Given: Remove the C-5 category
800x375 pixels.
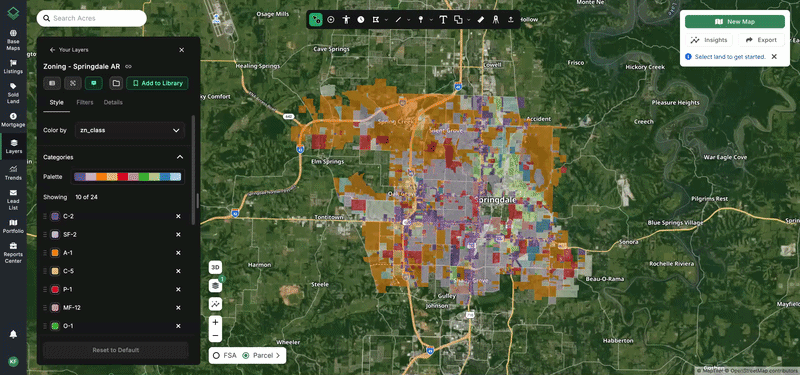Looking at the screenshot, I should [x=178, y=271].
